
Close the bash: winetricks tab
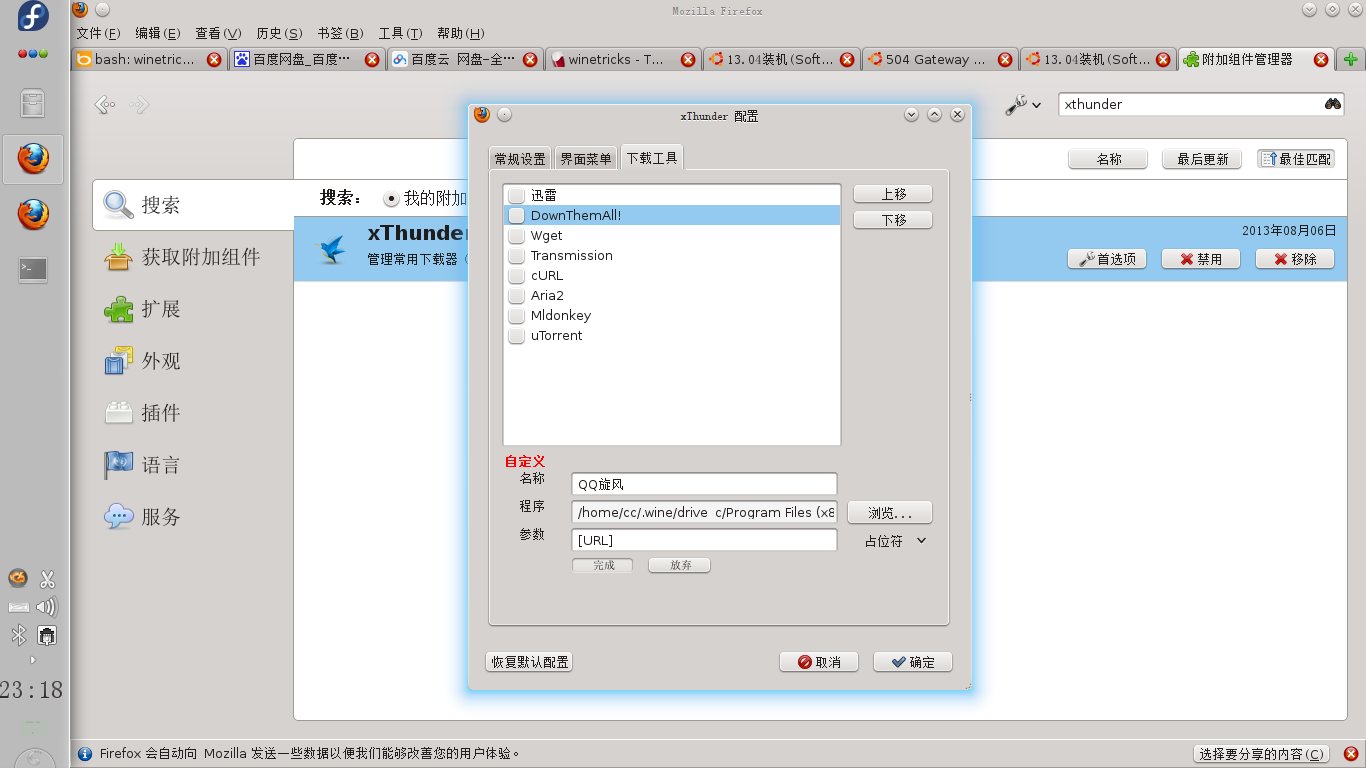pyautogui.click(x=214, y=60)
